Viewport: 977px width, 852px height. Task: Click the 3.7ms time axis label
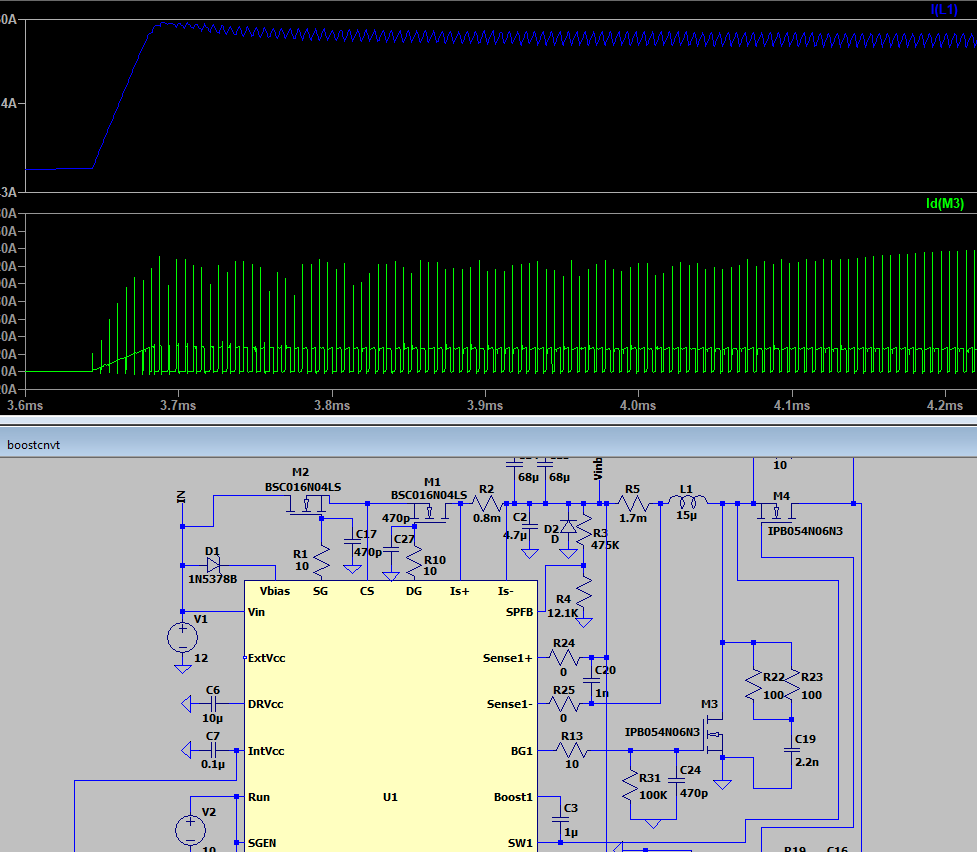pyautogui.click(x=178, y=405)
